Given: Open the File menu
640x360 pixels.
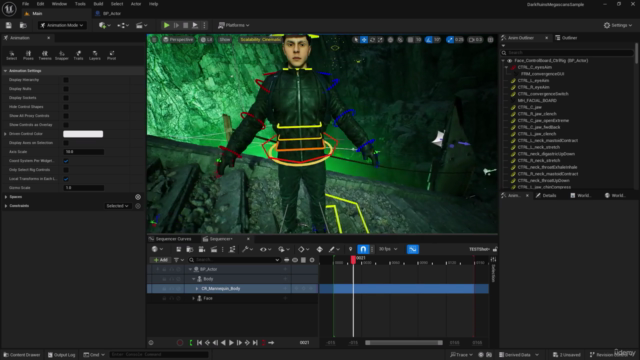Looking at the screenshot, I should click(25, 4).
